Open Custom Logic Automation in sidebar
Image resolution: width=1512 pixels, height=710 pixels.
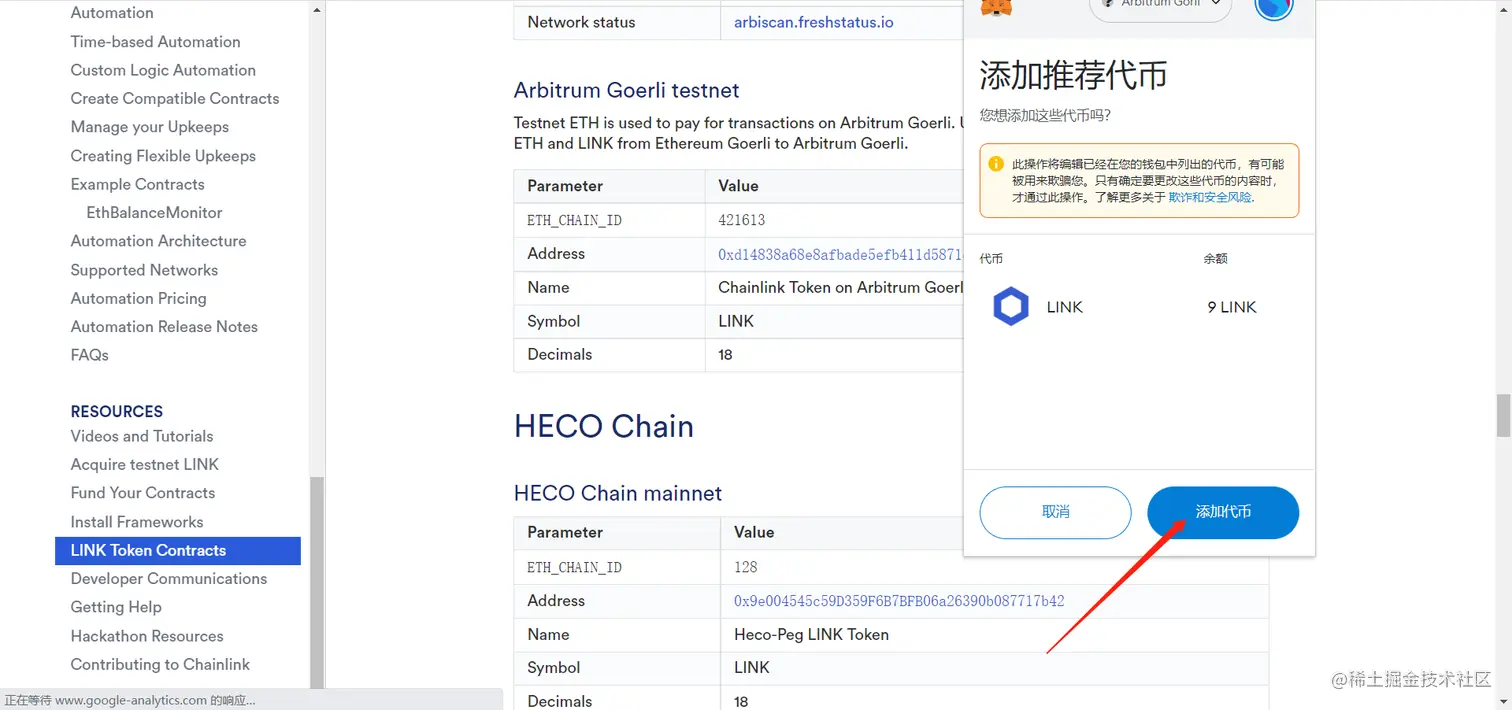click(x=163, y=70)
